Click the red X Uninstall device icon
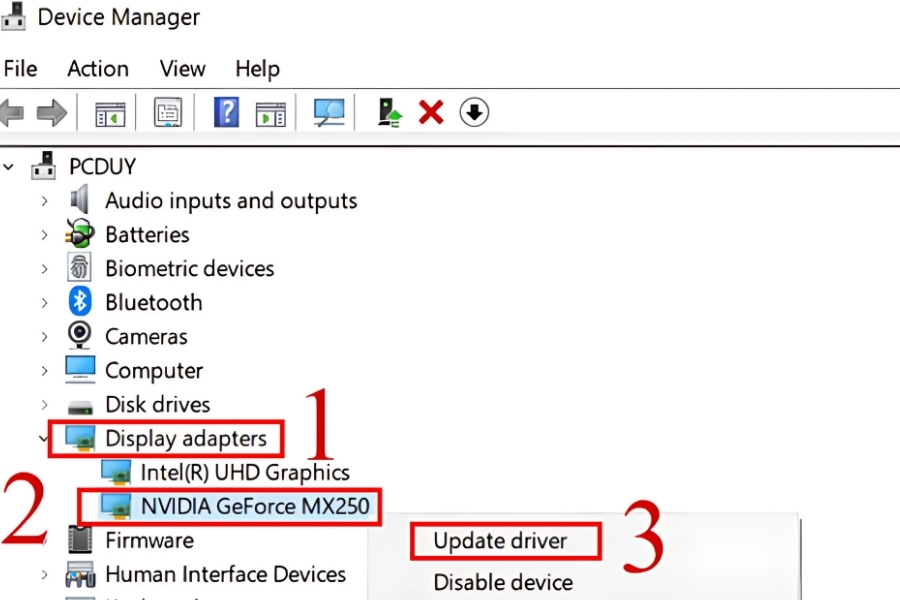The image size is (900, 600). click(431, 113)
